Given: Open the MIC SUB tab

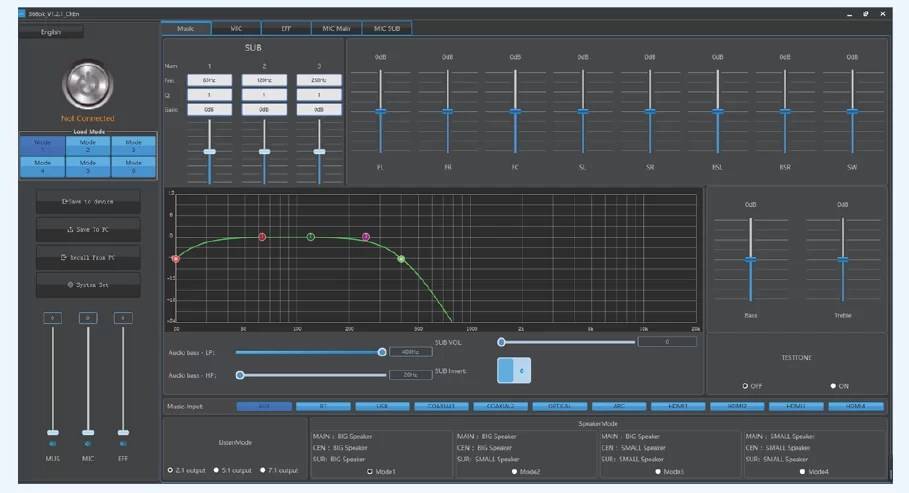Looking at the screenshot, I should tap(387, 28).
